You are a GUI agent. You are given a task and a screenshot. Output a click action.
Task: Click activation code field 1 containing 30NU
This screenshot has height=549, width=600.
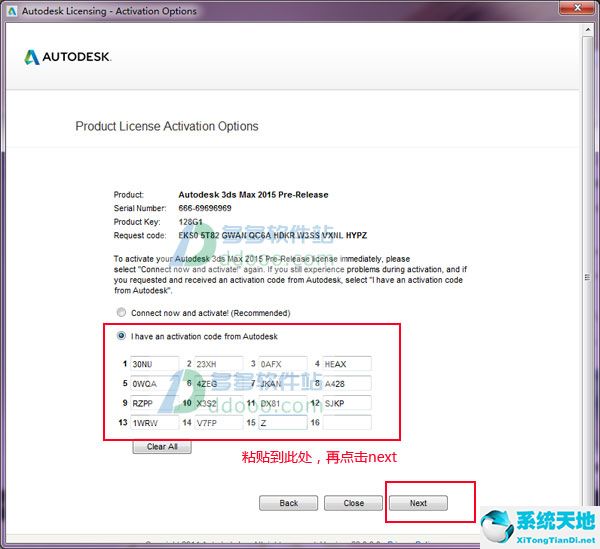[x=155, y=363]
